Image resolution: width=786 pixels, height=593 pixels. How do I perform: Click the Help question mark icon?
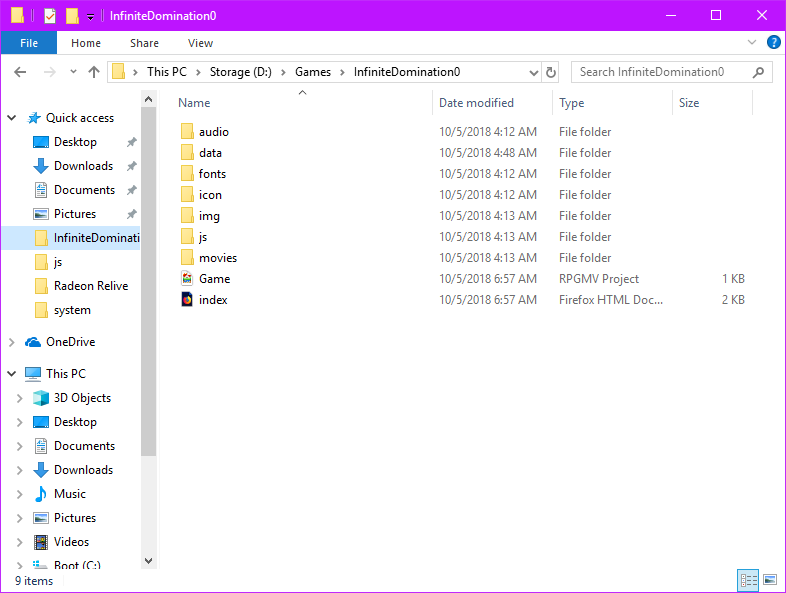tap(773, 43)
